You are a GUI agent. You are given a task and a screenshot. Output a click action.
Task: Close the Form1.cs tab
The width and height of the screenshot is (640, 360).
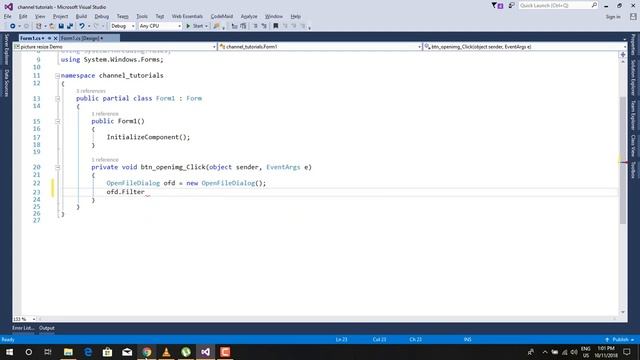56,38
